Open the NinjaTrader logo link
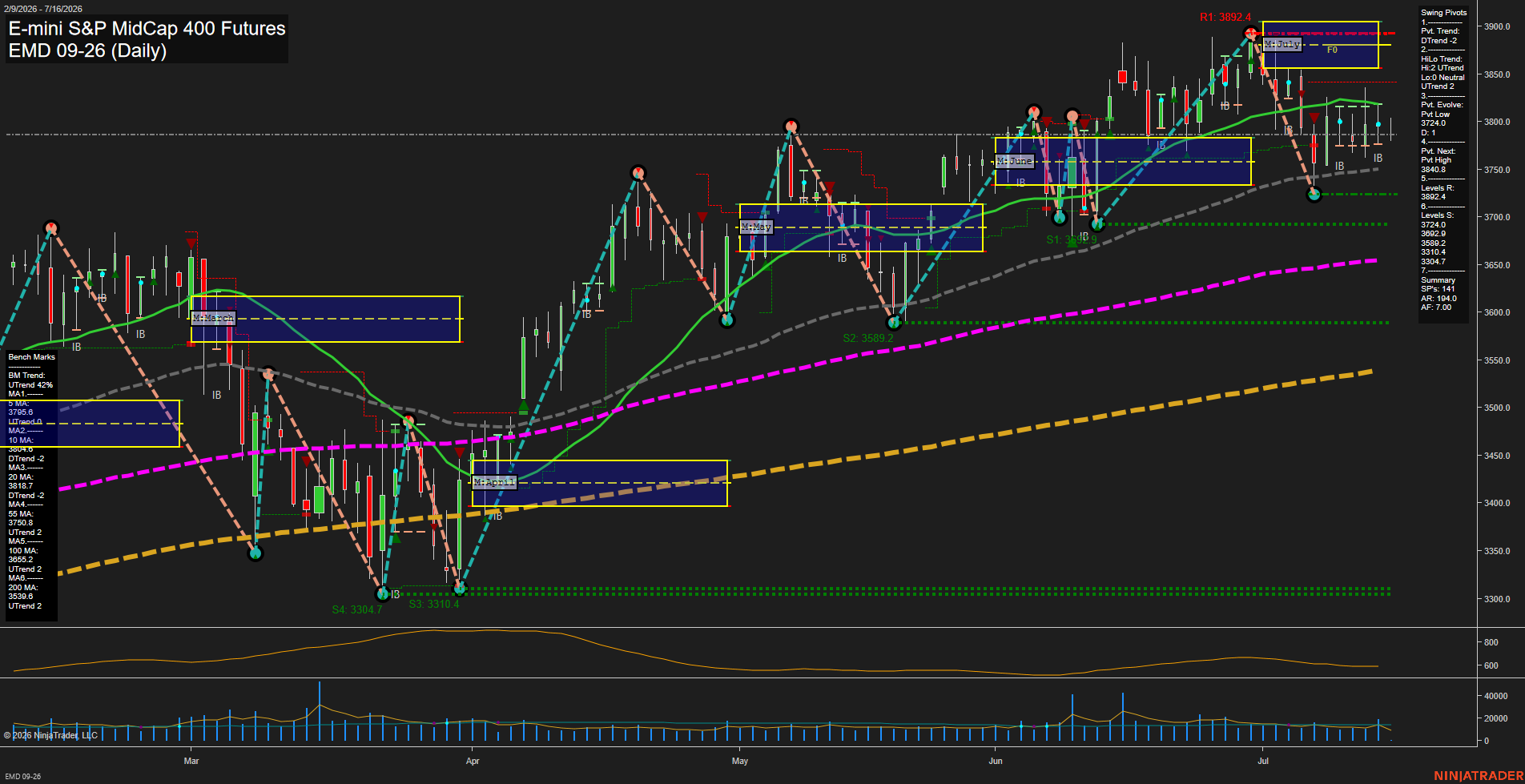This screenshot has height=784, width=1525. click(x=1478, y=775)
